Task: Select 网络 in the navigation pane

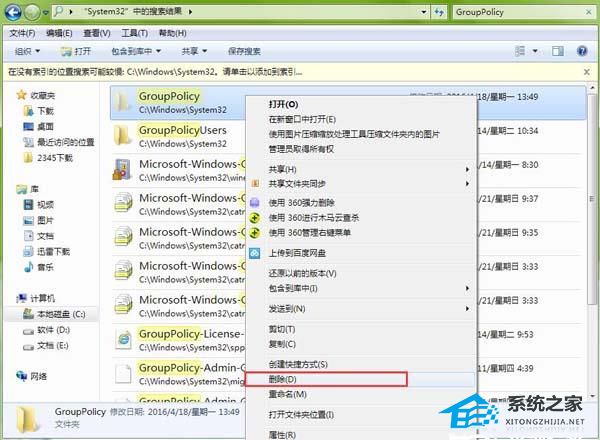Action: [32, 376]
